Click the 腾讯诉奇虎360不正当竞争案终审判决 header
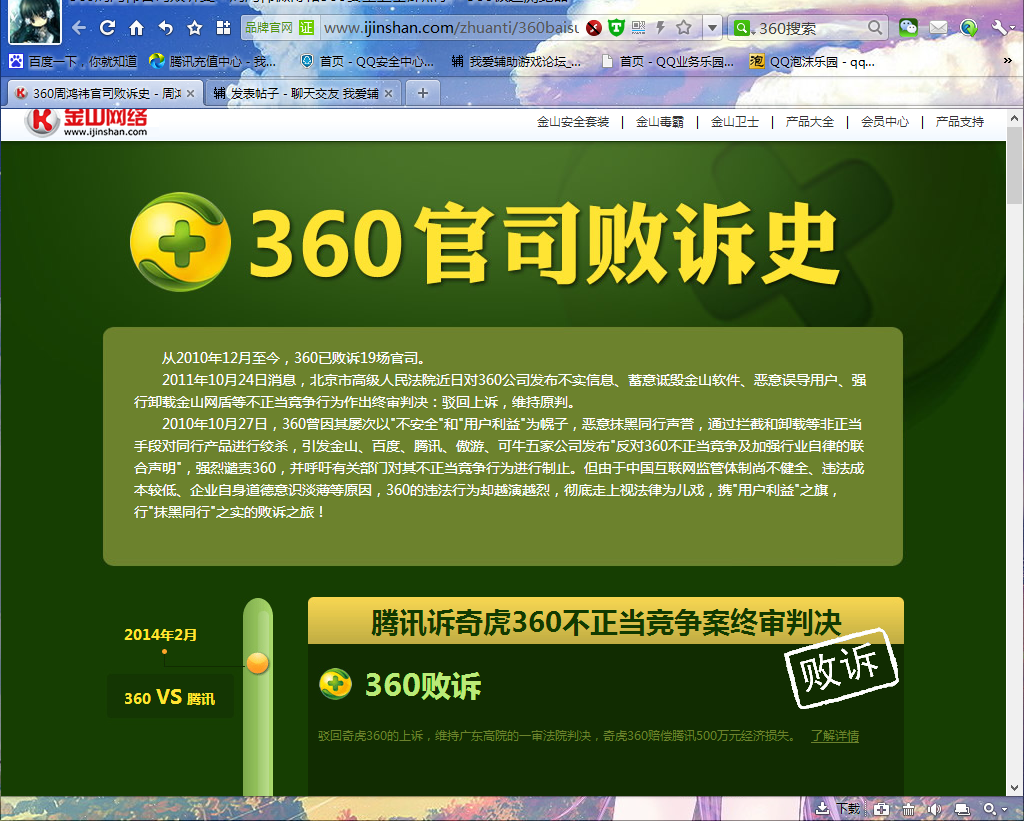The height and width of the screenshot is (821, 1024). [x=605, y=621]
